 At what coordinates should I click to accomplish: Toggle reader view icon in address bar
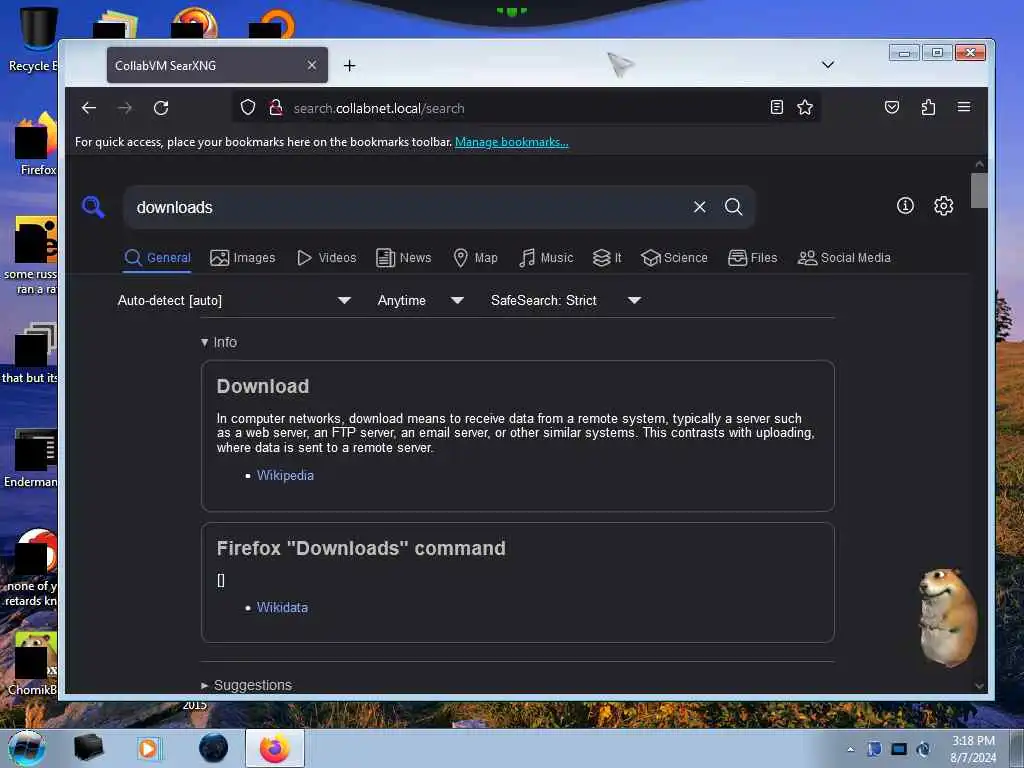click(x=776, y=107)
